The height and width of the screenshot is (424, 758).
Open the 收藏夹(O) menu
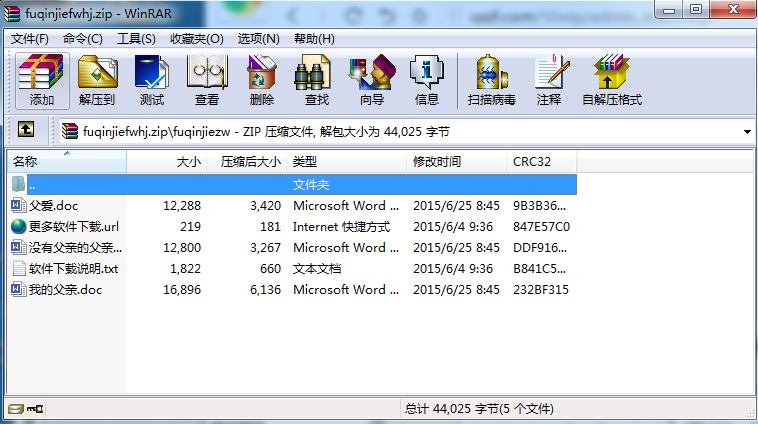[x=197, y=39]
